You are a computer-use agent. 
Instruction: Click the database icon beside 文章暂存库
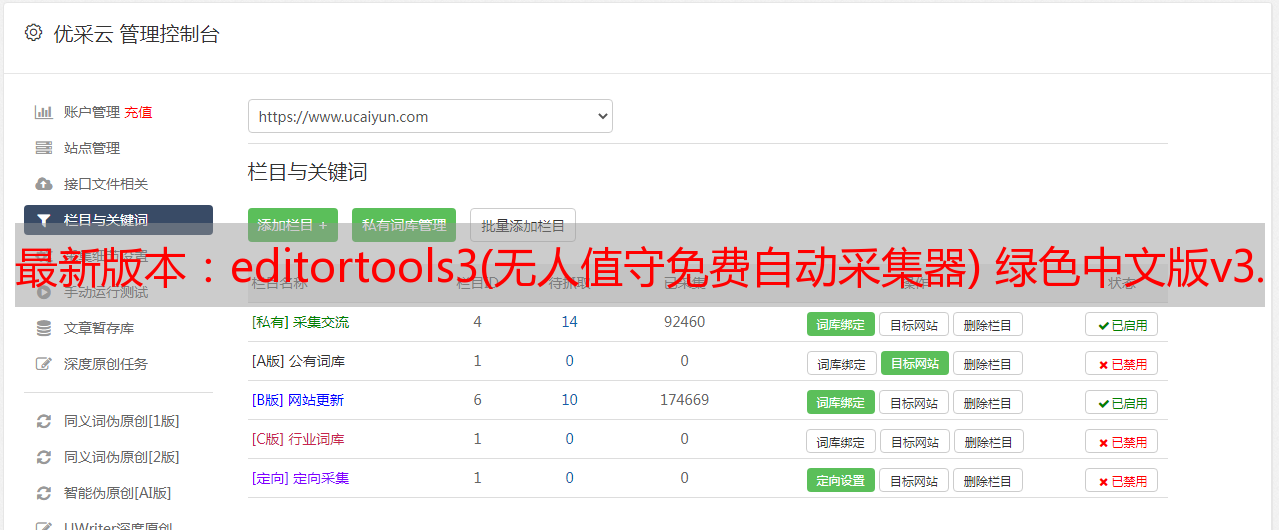[43, 328]
